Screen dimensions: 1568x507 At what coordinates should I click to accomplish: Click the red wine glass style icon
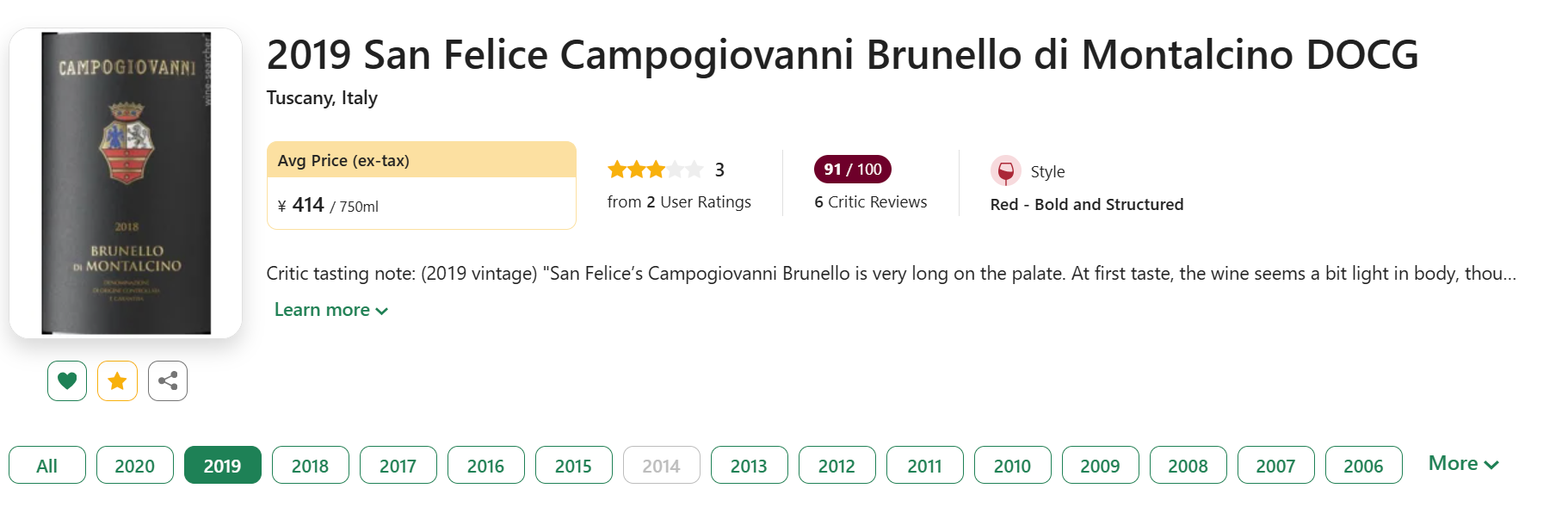1005,171
